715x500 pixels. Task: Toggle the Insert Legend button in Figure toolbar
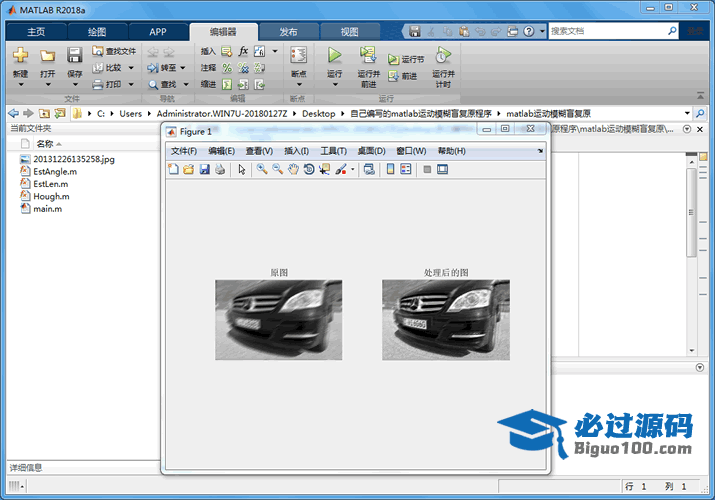click(x=406, y=170)
